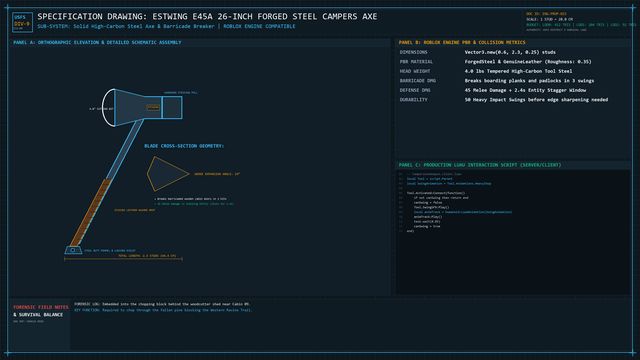Select 'Breaks boarding planks and padlocks in 3 swings'

pyautogui.click(x=529, y=81)
